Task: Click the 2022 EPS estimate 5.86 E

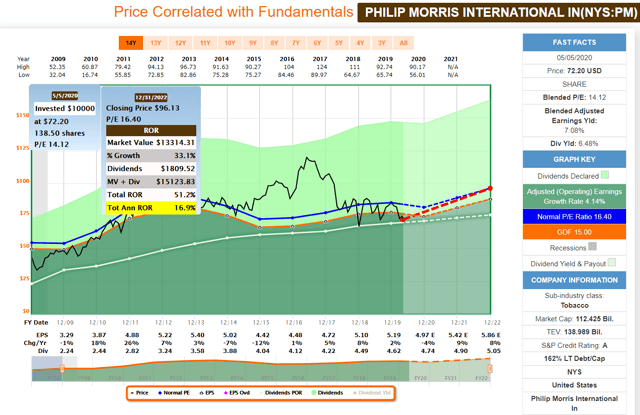Action: tap(491, 335)
